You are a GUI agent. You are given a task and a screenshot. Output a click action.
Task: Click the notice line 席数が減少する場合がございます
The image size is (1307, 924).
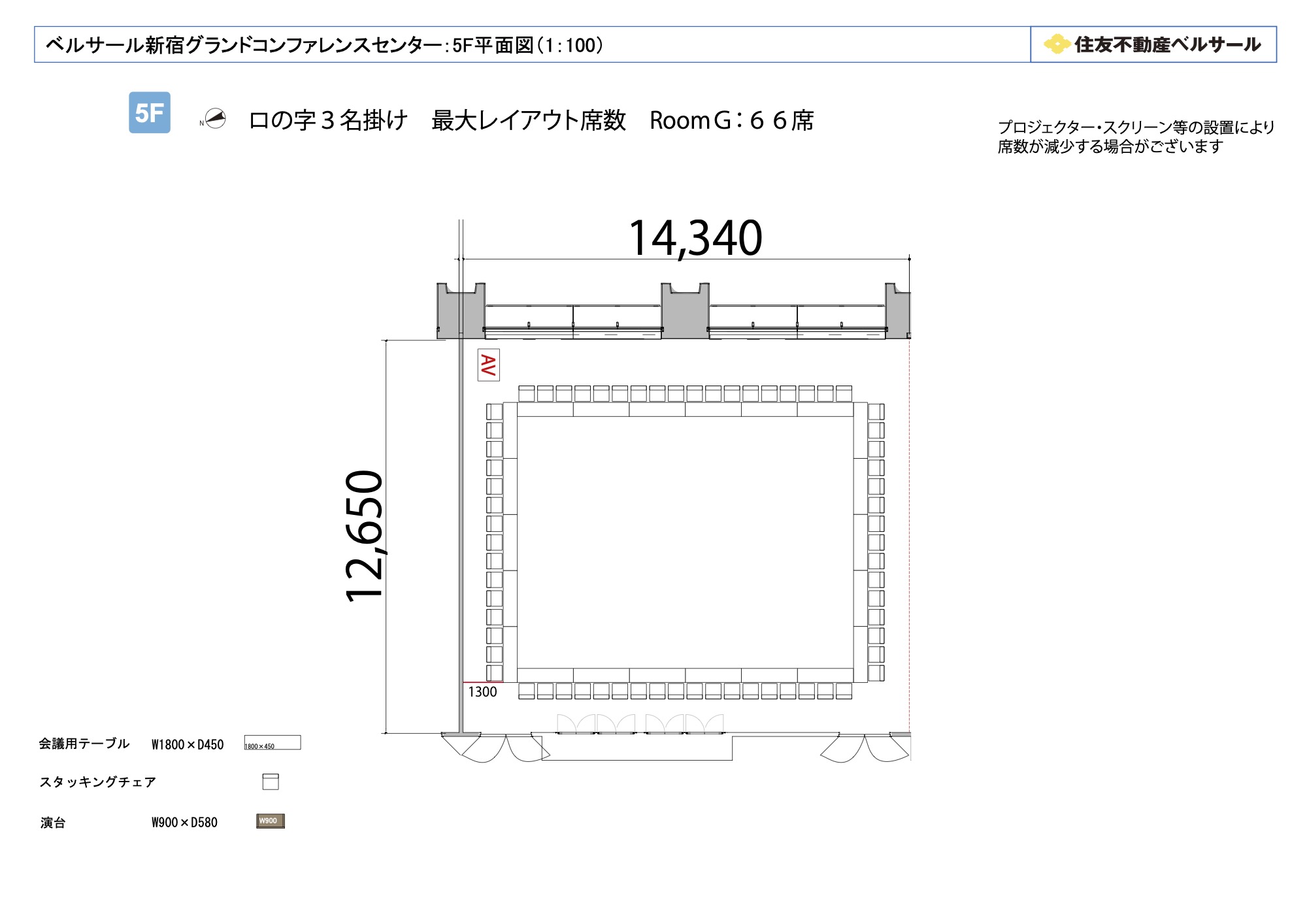tap(1110, 146)
